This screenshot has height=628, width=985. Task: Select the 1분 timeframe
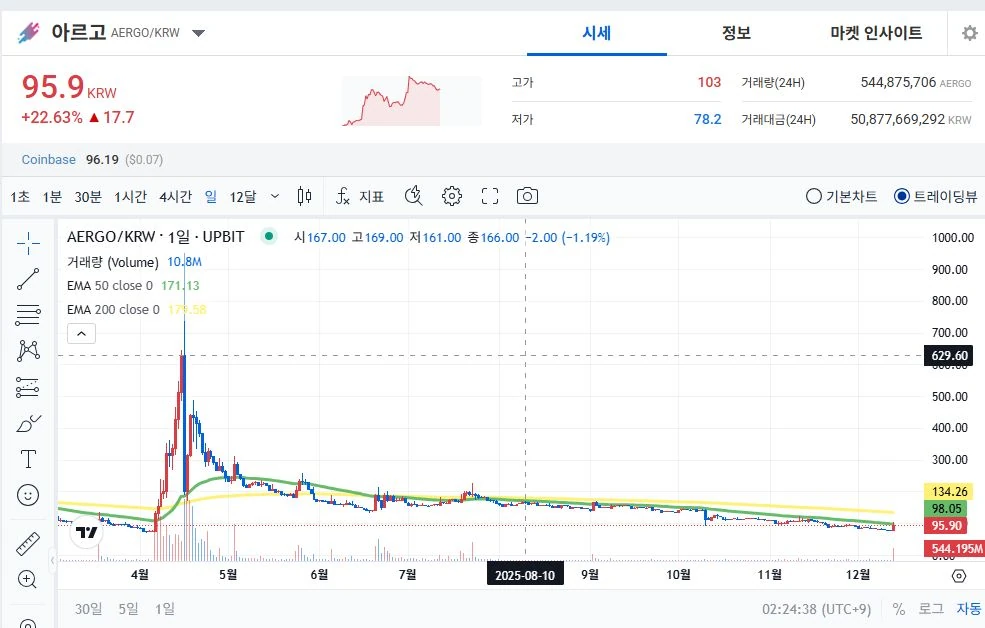coord(52,197)
